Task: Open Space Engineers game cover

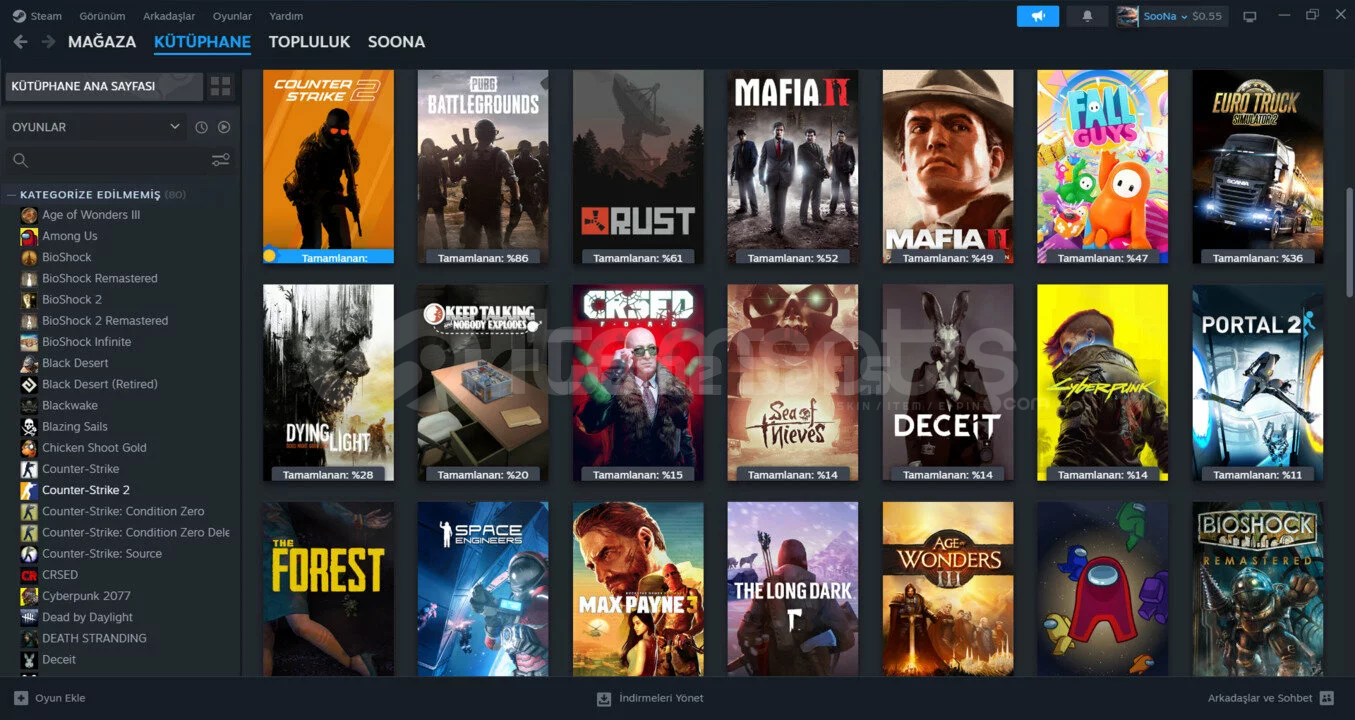Action: click(x=483, y=589)
